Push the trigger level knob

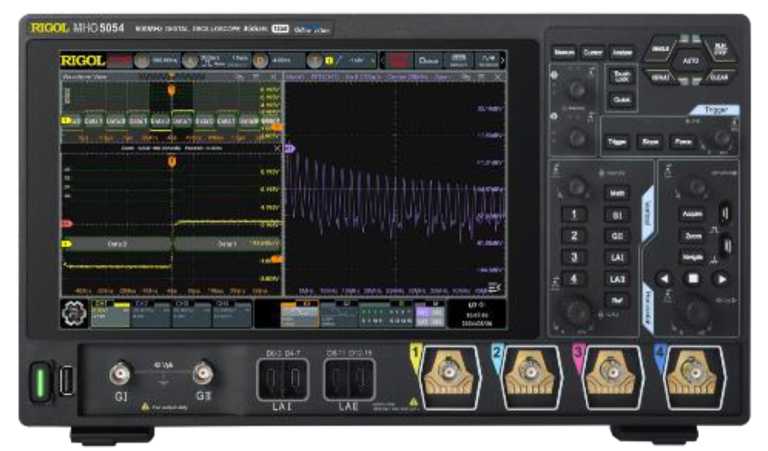point(722,139)
